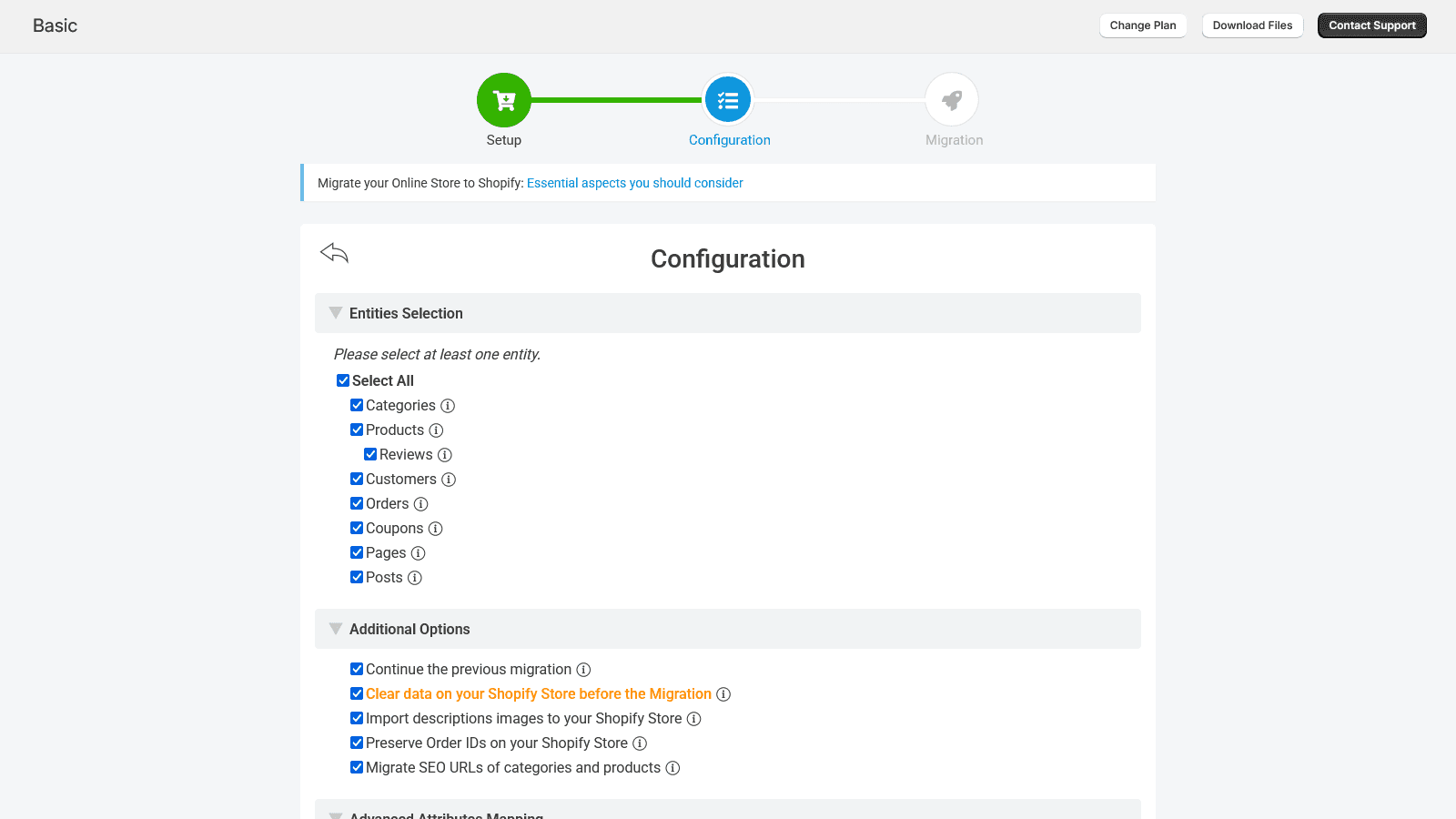Toggle the Customers checkbox

[x=357, y=479]
